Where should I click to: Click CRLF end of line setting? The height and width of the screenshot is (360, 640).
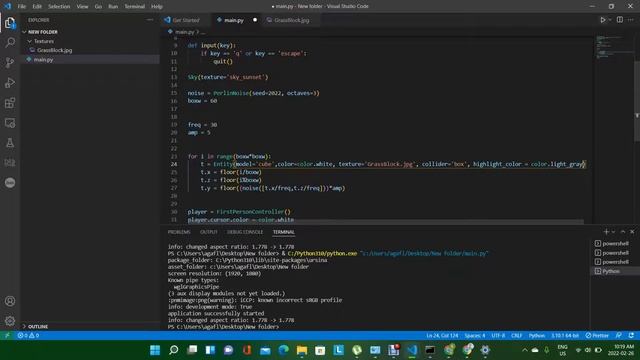[516, 336]
